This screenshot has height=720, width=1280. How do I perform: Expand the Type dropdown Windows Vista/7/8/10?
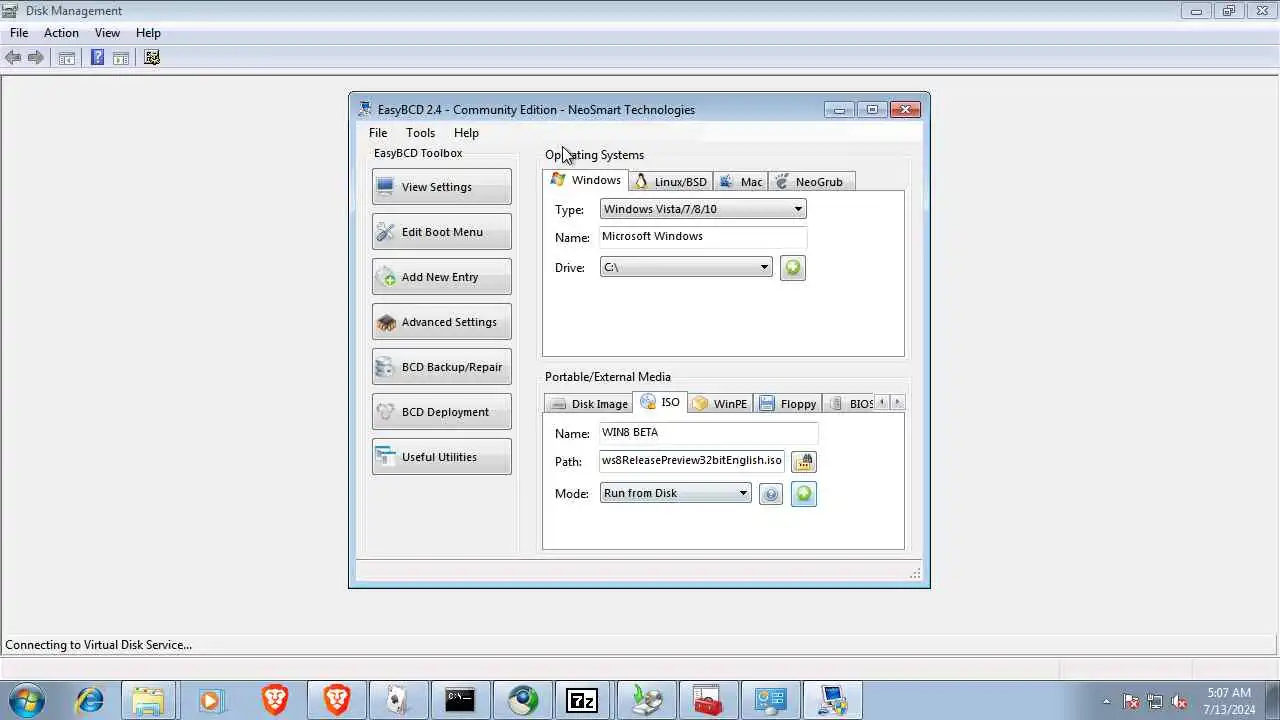click(703, 209)
